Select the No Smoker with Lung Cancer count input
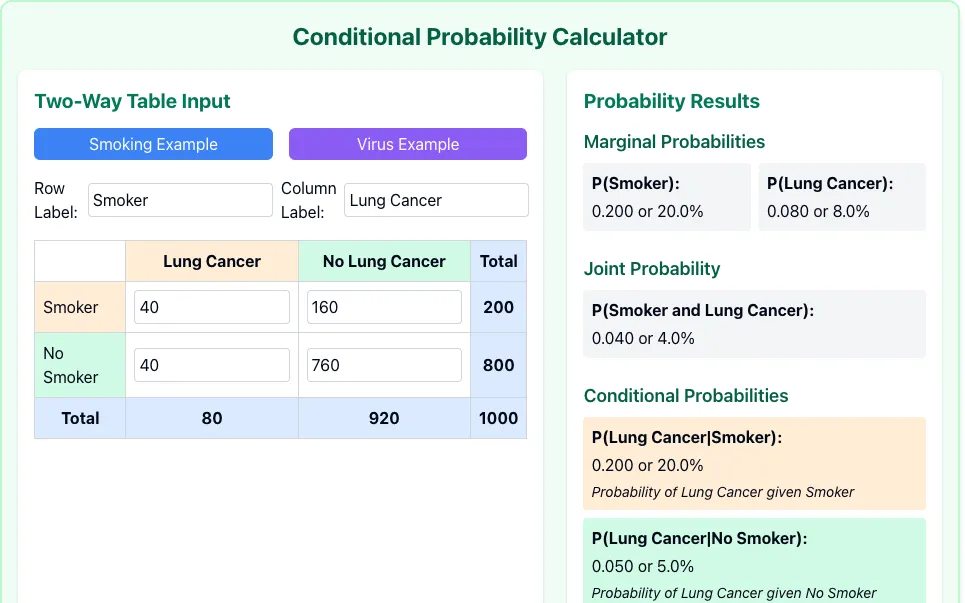The height and width of the screenshot is (603, 965). (212, 365)
